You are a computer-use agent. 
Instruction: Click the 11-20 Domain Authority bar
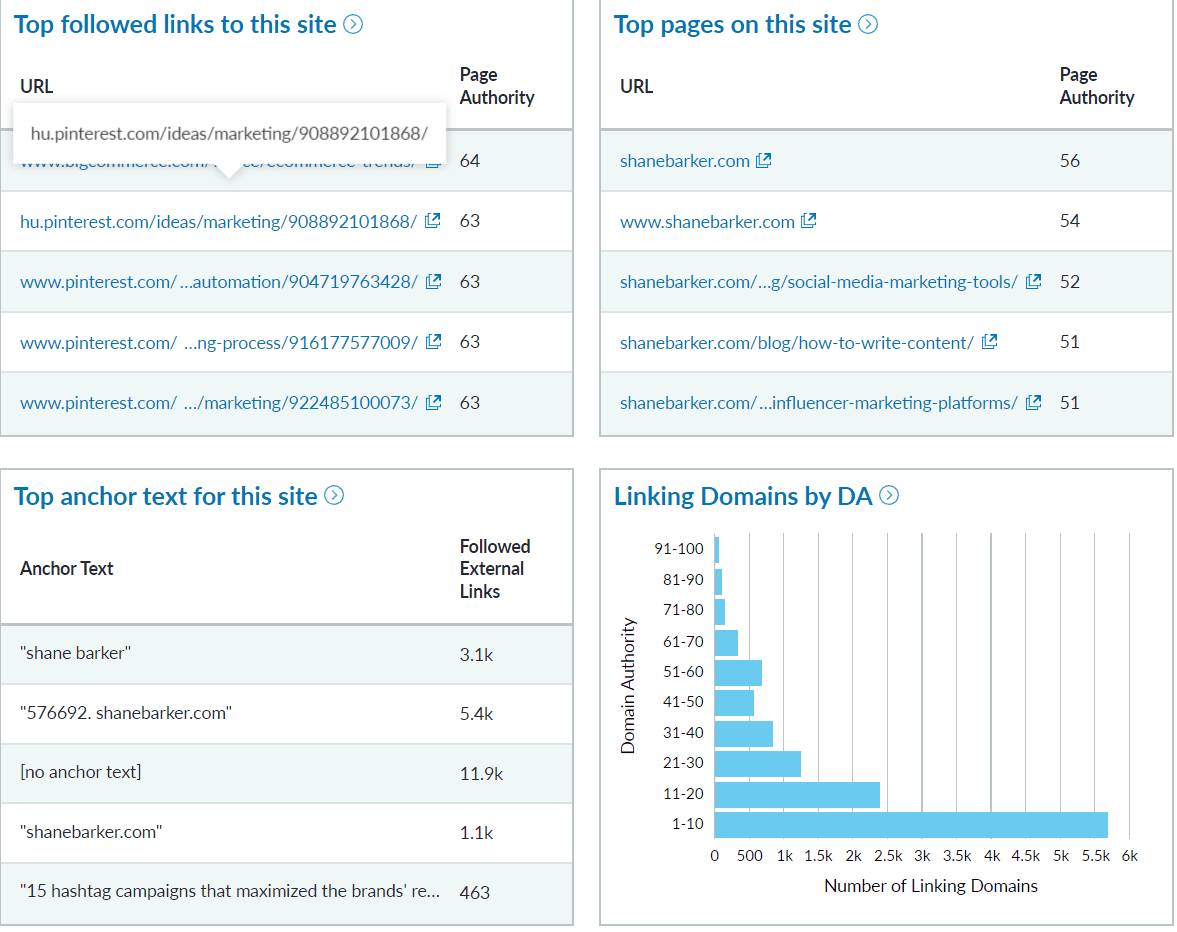click(797, 795)
